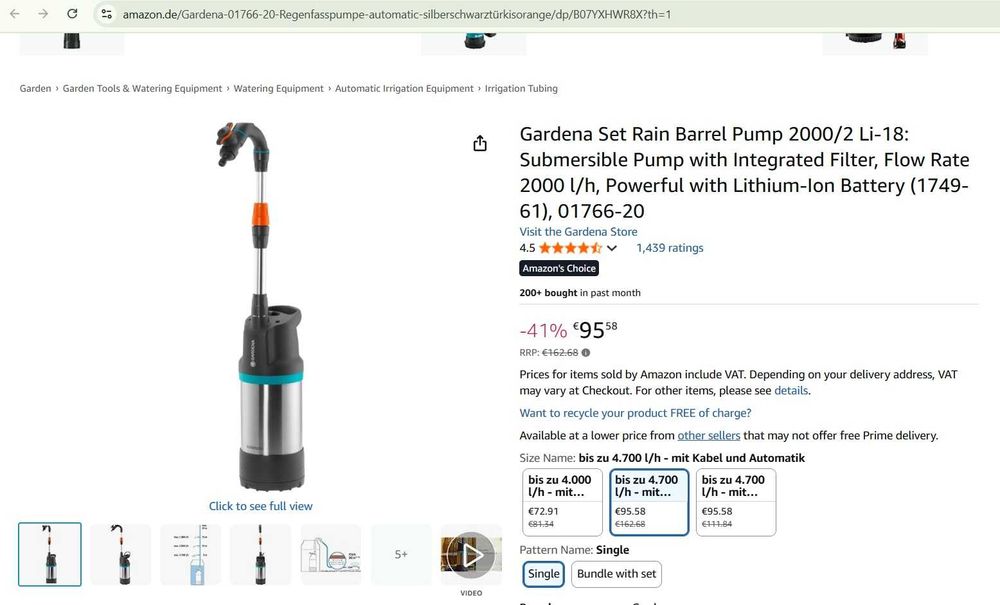Screen dimensions: 1000x605
Task: Reload the page with the refresh icon
Action: coord(72,13)
